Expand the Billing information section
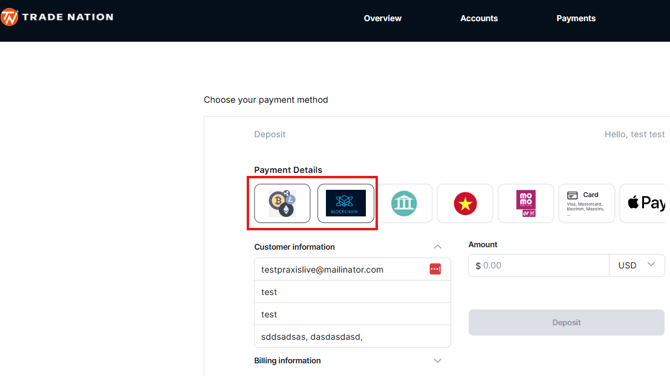The height and width of the screenshot is (376, 670). coord(438,361)
